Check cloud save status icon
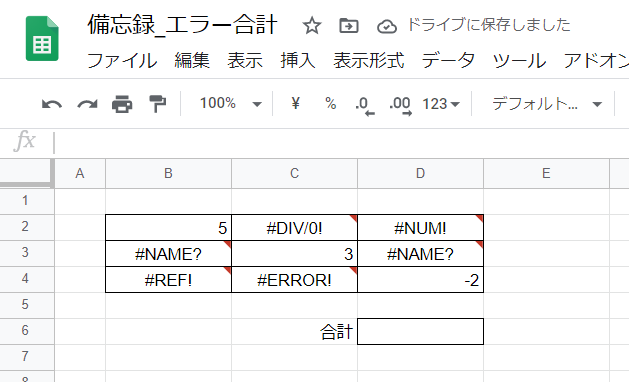This screenshot has width=629, height=382. tap(387, 26)
